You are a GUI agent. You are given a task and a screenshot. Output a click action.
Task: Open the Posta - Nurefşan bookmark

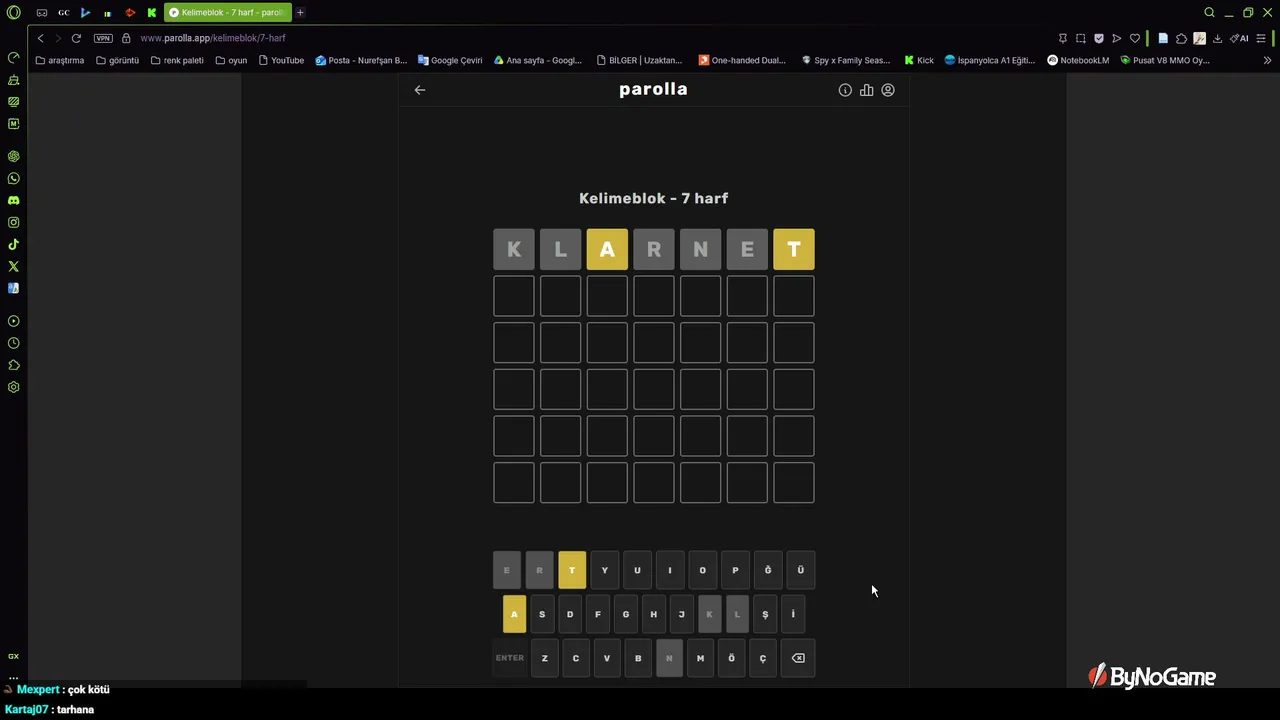[361, 60]
